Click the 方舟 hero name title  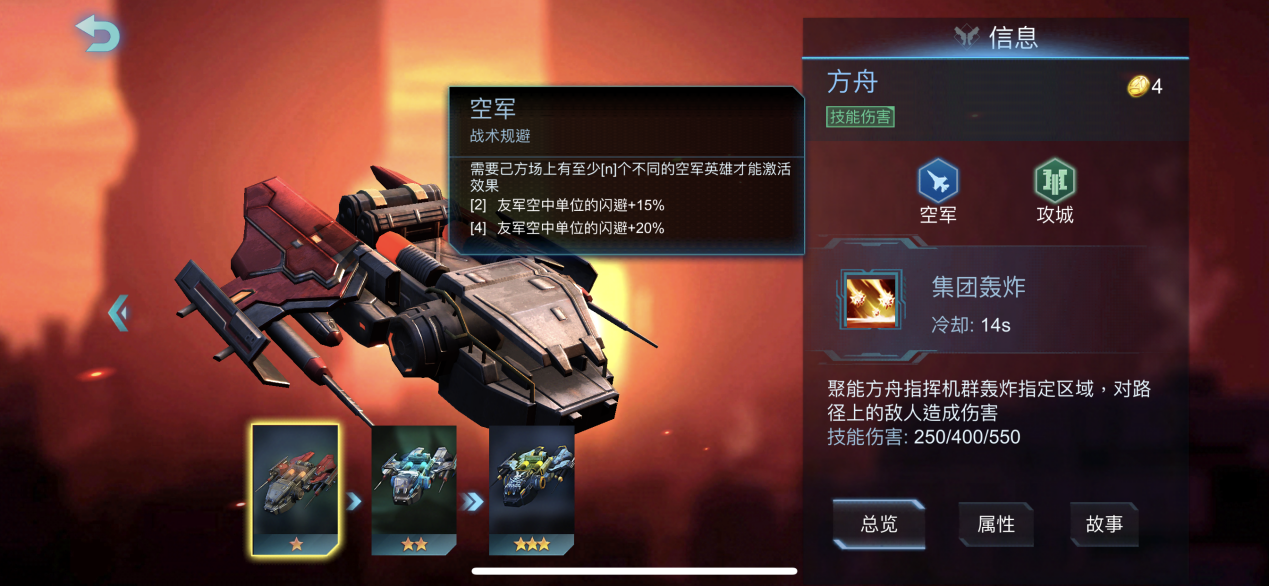pyautogui.click(x=852, y=81)
